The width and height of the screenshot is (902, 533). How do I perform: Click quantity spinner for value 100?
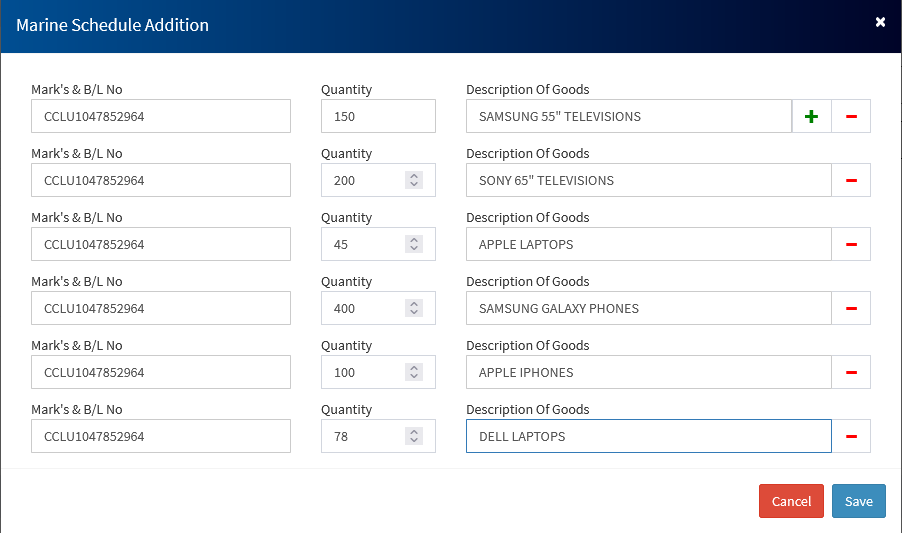414,373
